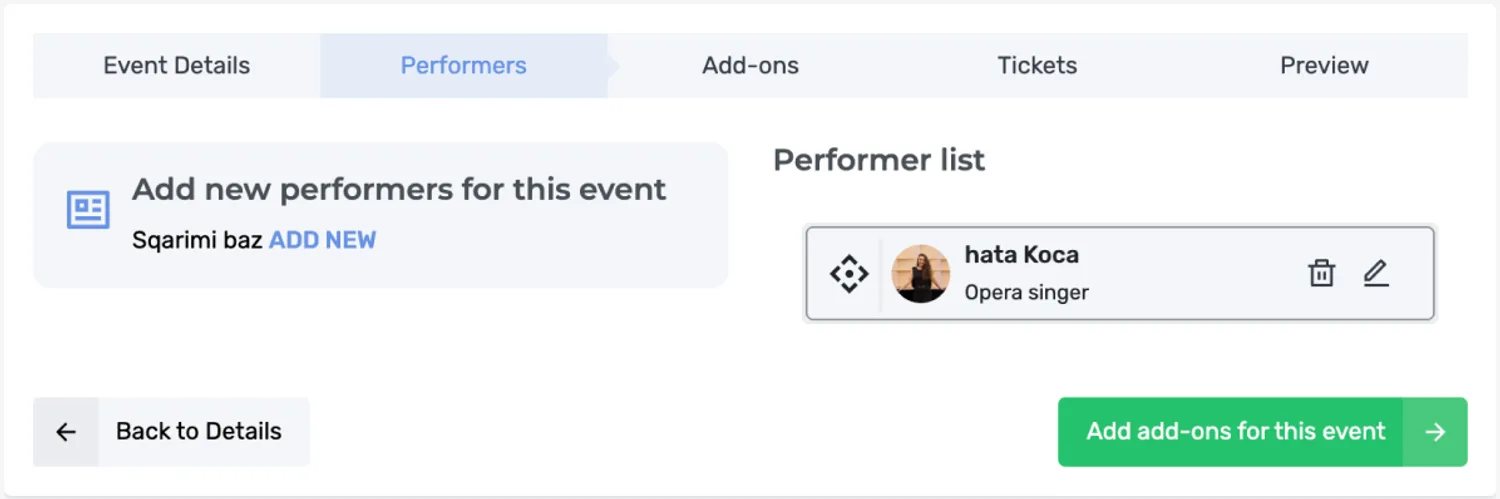1500x499 pixels.
Task: Go back with Back to Details button
Action: tap(171, 432)
